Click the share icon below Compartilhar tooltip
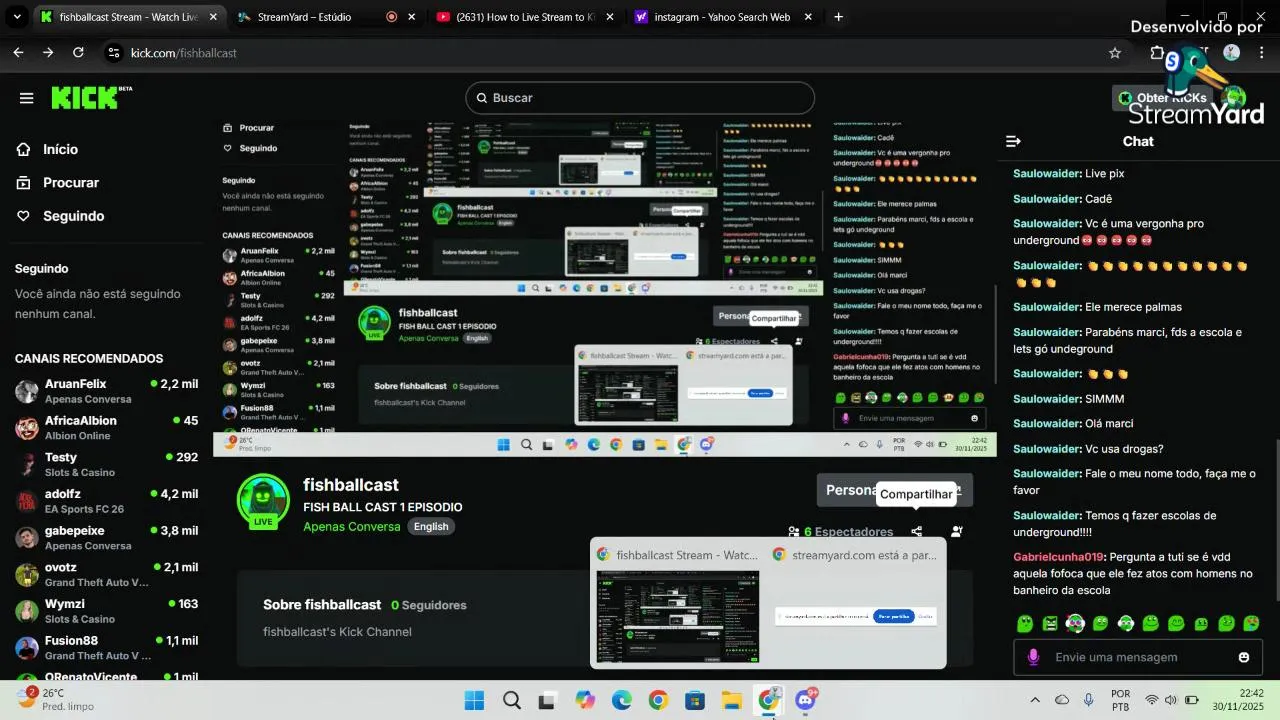Image resolution: width=1280 pixels, height=720 pixels. point(916,532)
